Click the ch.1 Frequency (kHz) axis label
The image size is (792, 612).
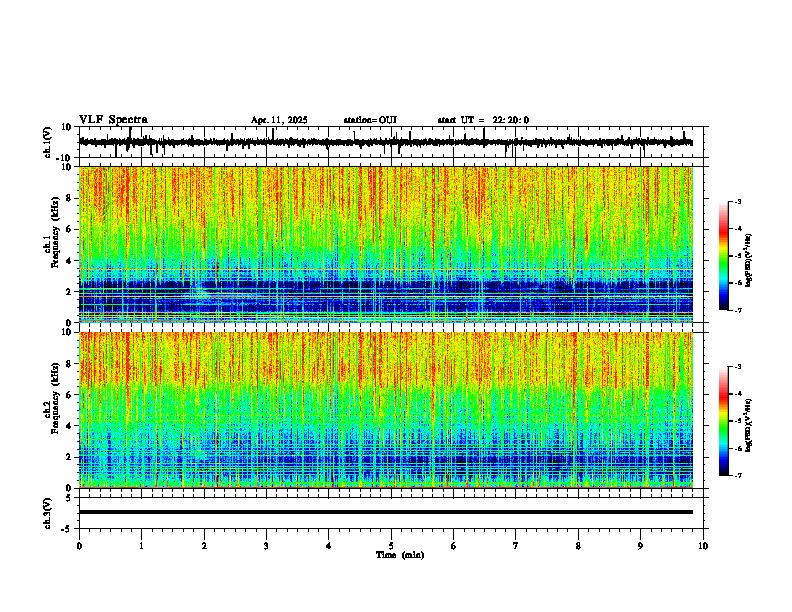(x=52, y=232)
